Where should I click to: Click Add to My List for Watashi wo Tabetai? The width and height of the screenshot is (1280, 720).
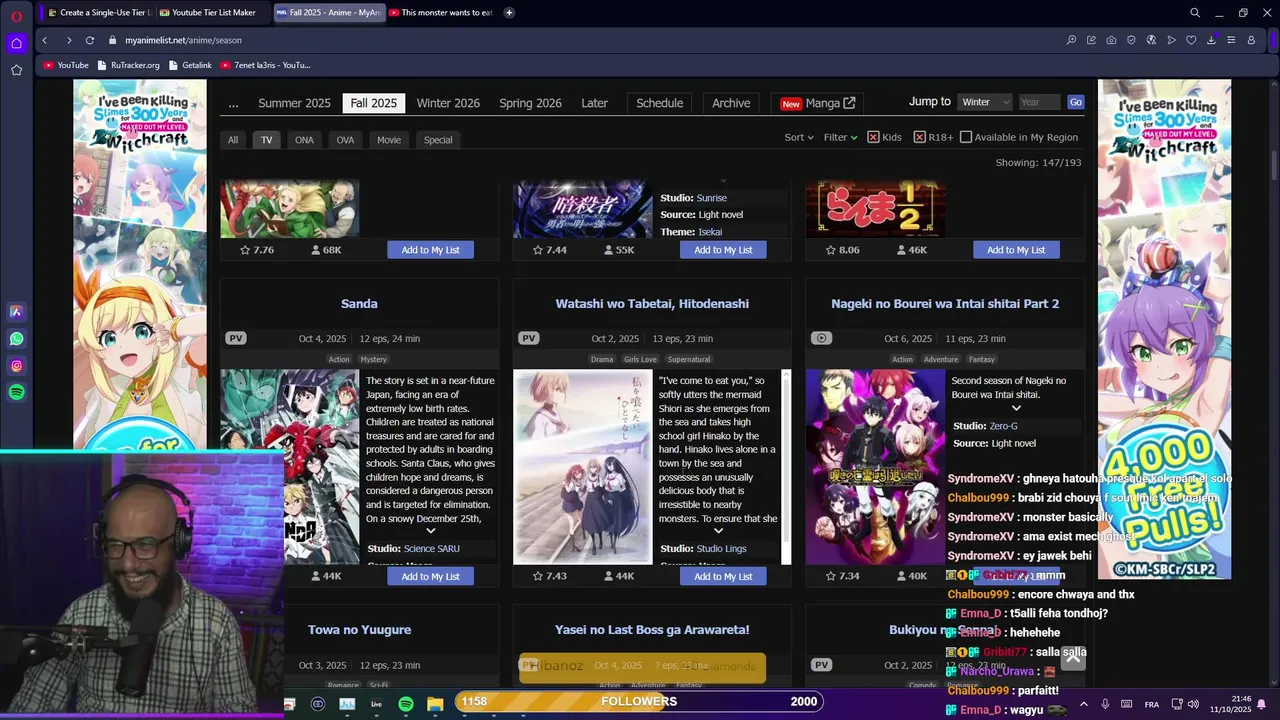(x=723, y=576)
